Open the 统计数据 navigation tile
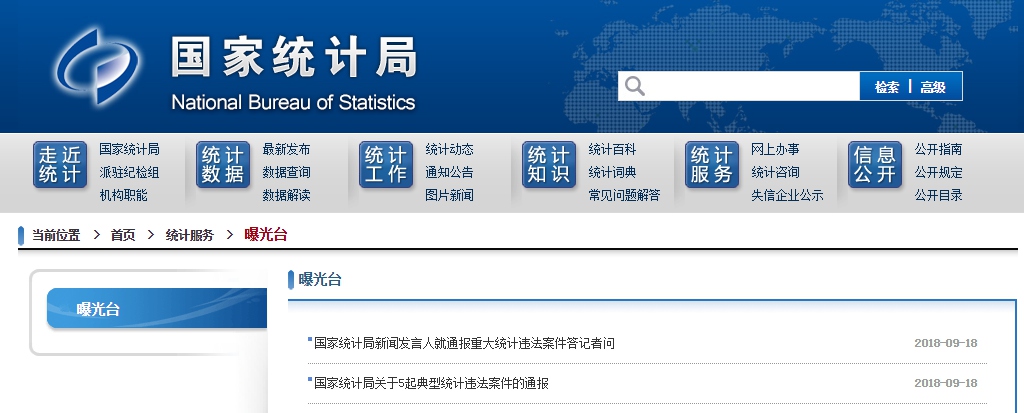Viewport: 1024px width, 413px height. [x=223, y=165]
